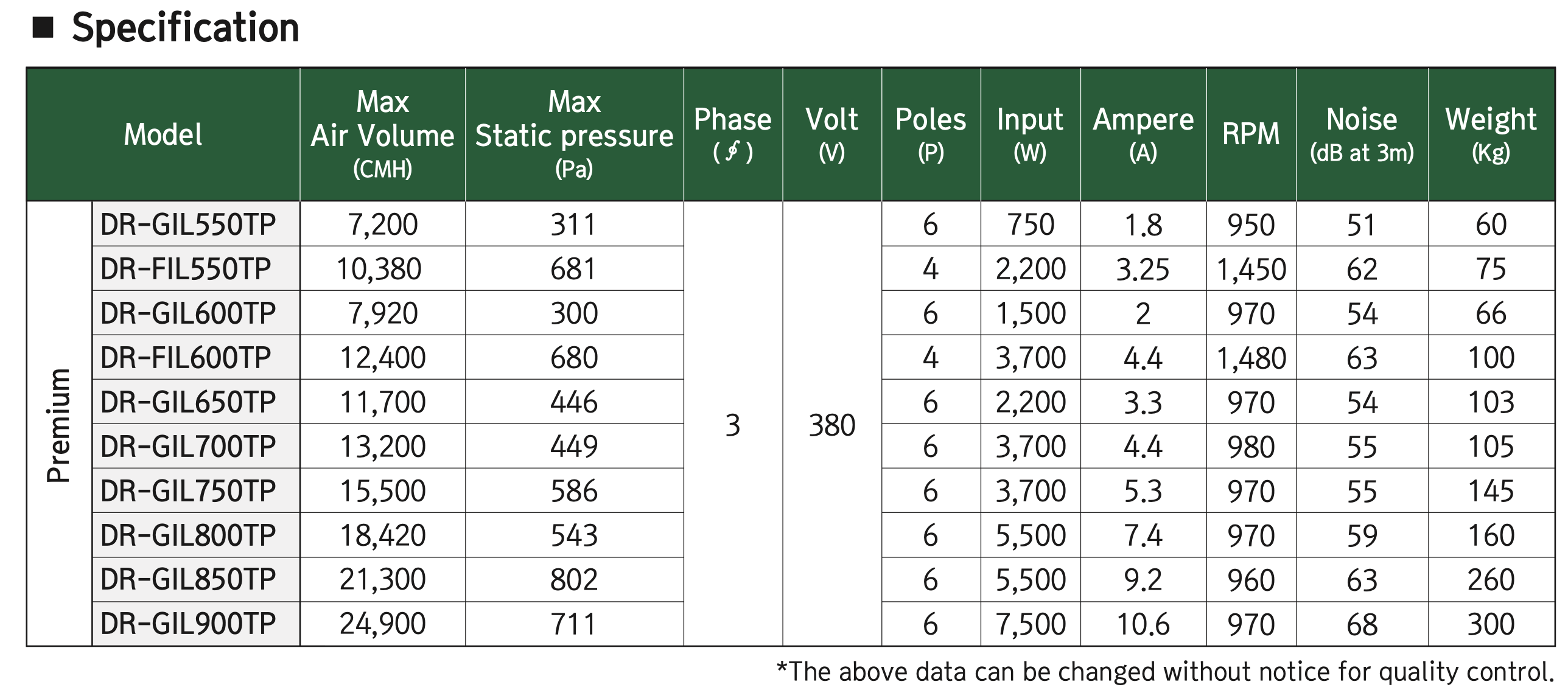Select the DR-GIL550TP model row
Screen dimensions: 1568x690
[x=824, y=224]
